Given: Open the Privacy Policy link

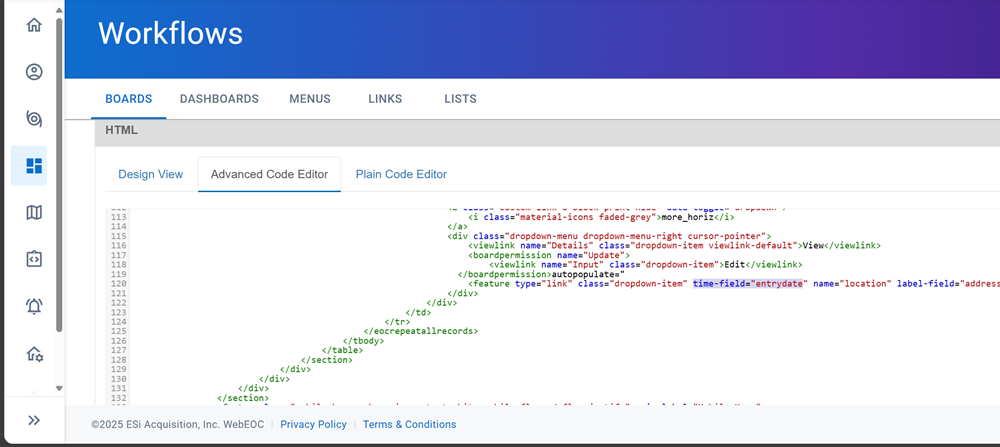Looking at the screenshot, I should pyautogui.click(x=313, y=425).
